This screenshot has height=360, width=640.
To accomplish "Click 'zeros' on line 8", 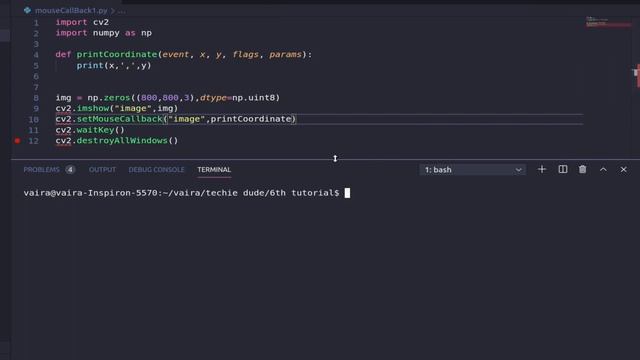I will coord(117,98).
